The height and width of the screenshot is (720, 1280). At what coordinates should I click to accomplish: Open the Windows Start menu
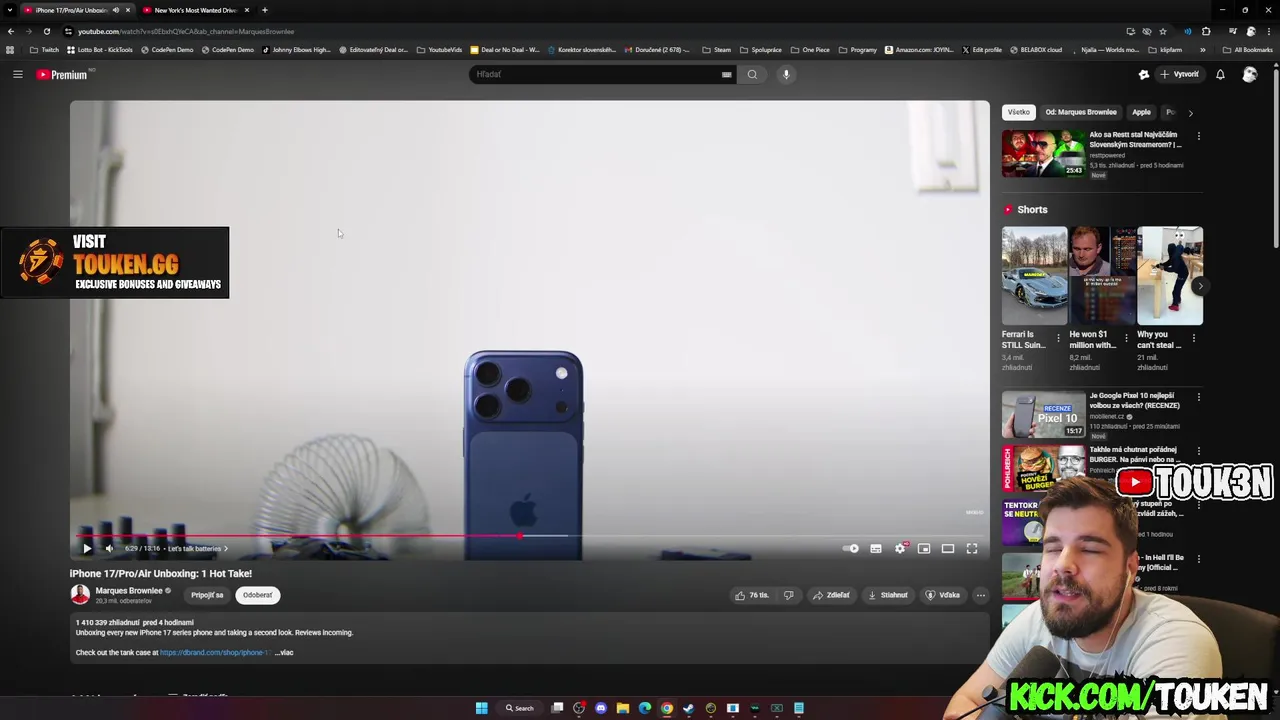click(481, 708)
